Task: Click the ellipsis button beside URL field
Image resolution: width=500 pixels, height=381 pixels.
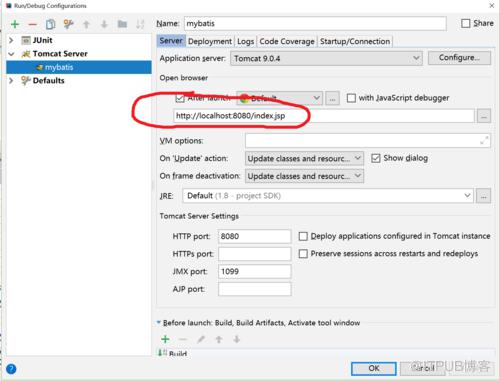Action: click(x=484, y=116)
